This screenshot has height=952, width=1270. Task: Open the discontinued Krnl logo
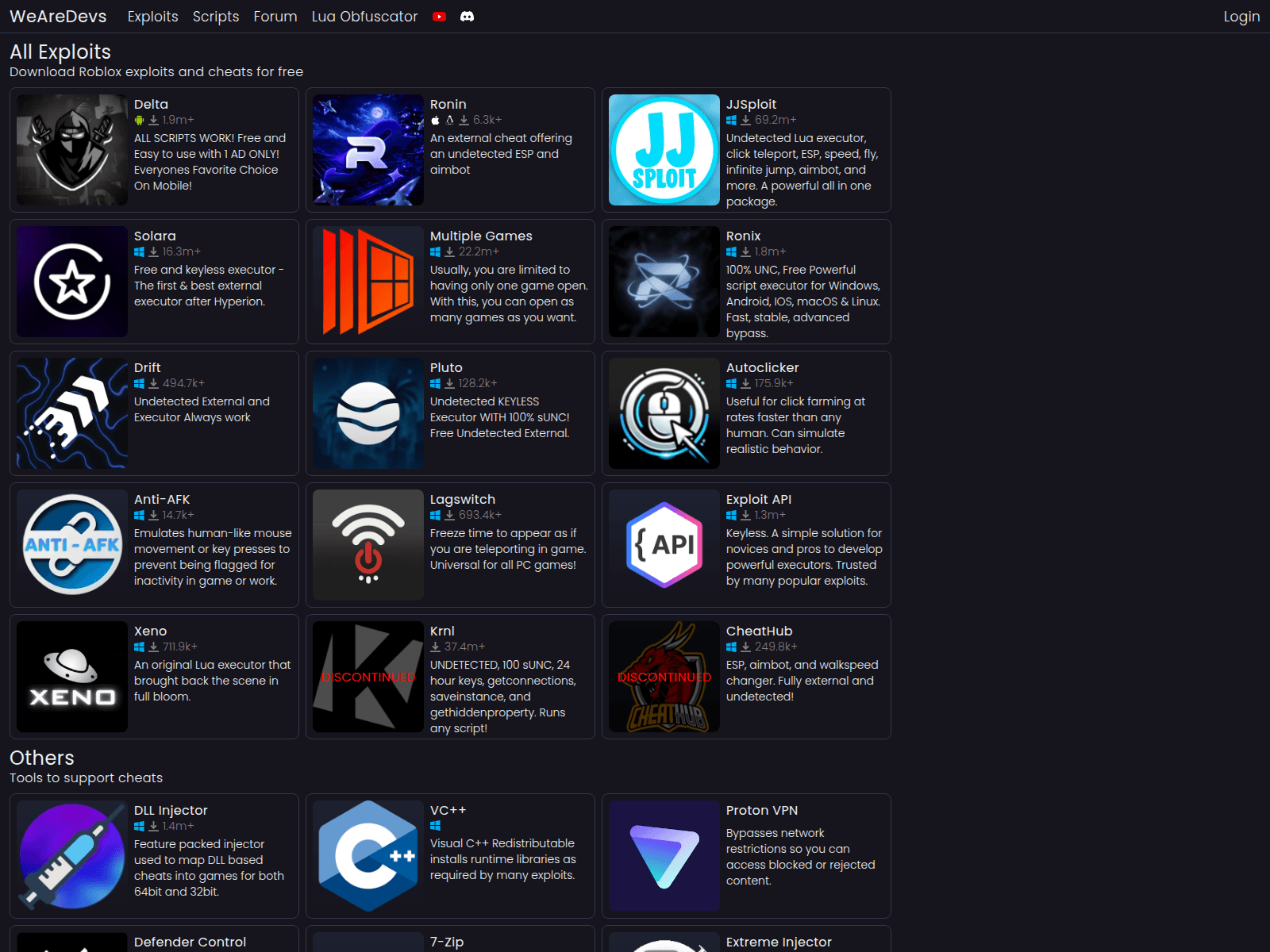click(x=368, y=677)
